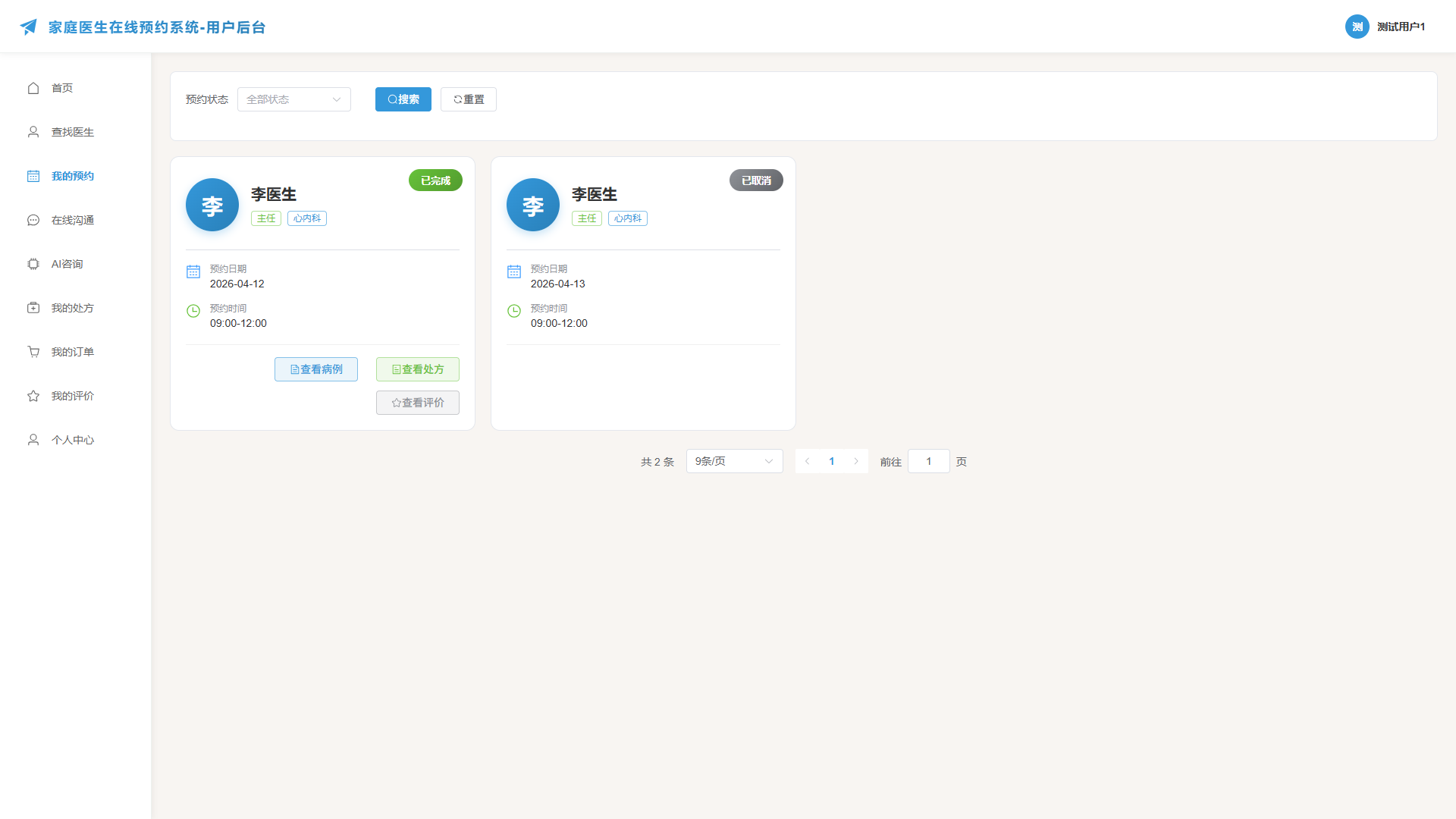Open 我的处方 sidebar entry

coord(76,308)
